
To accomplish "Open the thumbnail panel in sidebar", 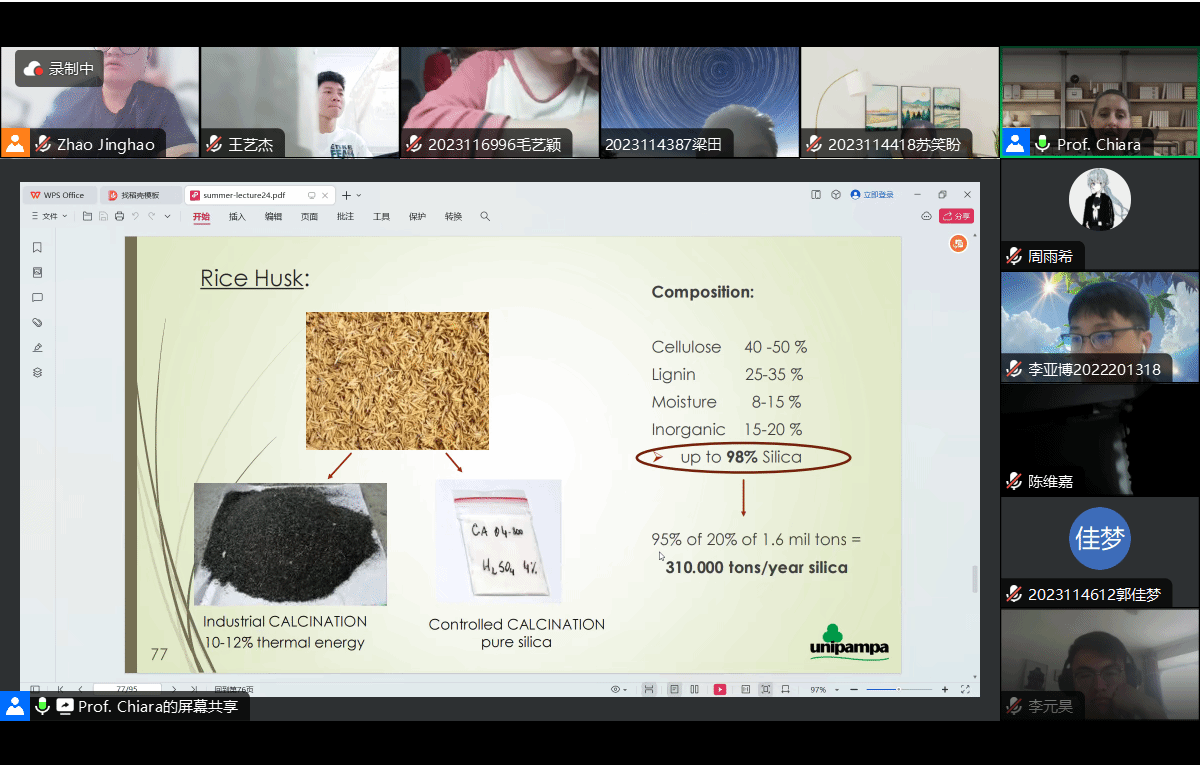I will click(x=37, y=272).
